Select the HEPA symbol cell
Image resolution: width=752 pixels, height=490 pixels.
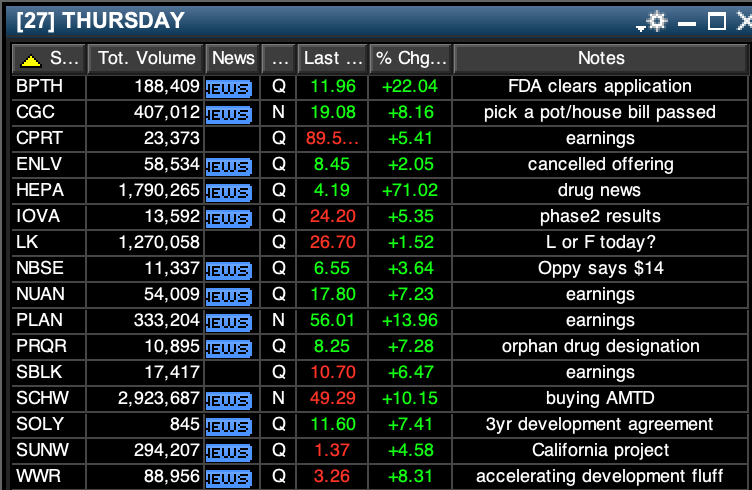[48, 190]
